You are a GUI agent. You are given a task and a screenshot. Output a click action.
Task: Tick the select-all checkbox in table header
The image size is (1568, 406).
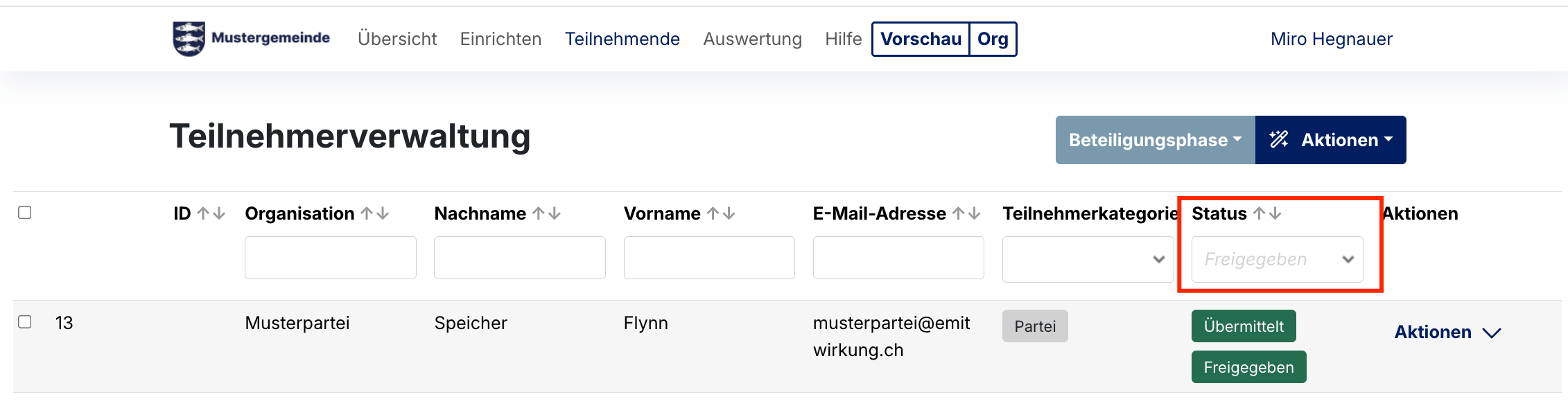(x=25, y=213)
